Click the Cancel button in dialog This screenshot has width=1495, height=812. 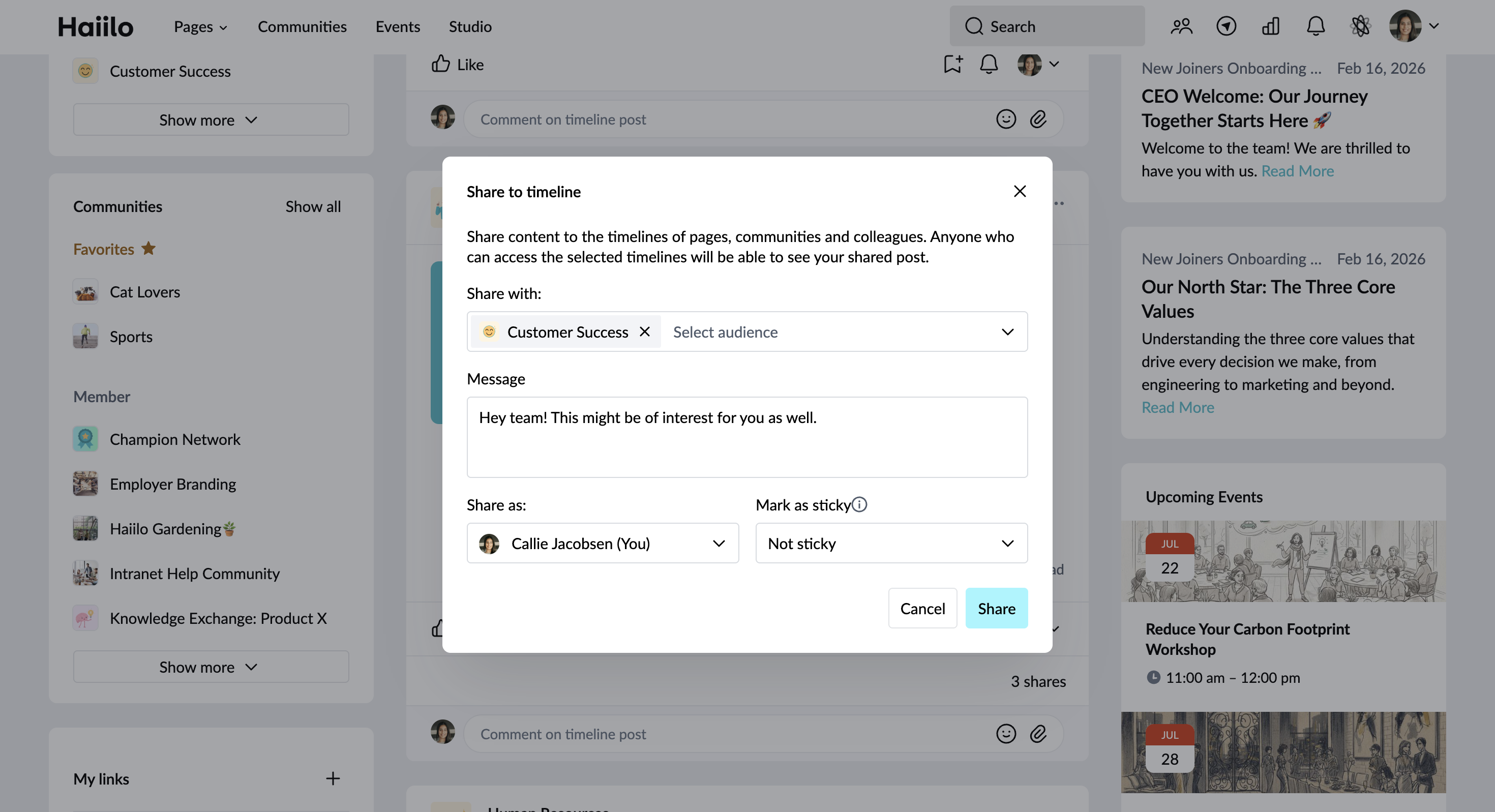pos(922,608)
